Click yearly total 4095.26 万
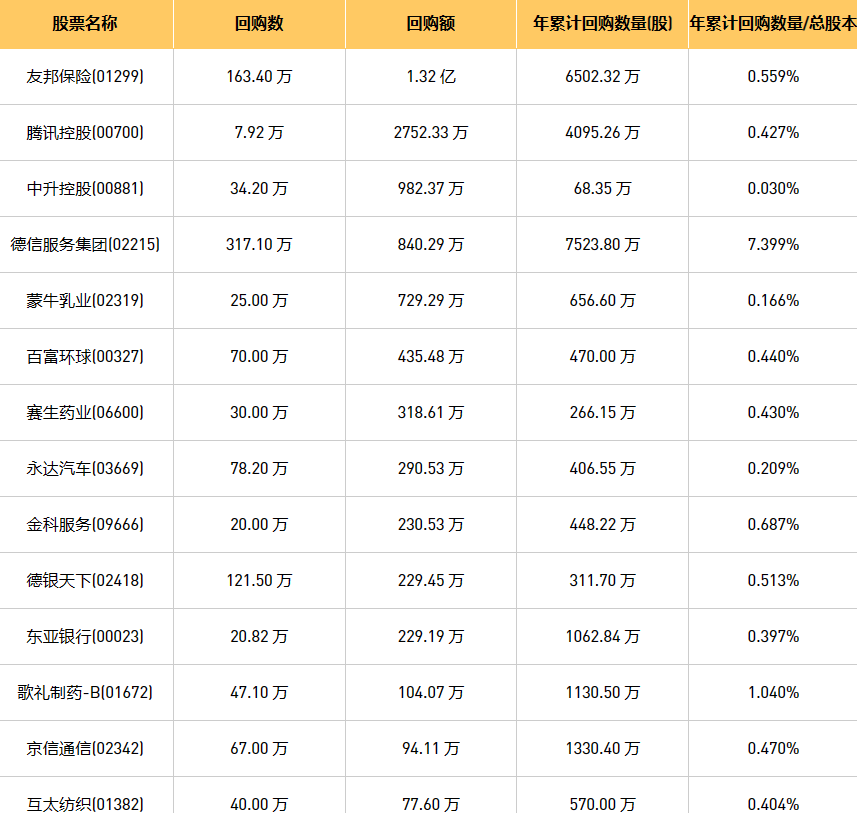857x813 pixels. pos(602,132)
